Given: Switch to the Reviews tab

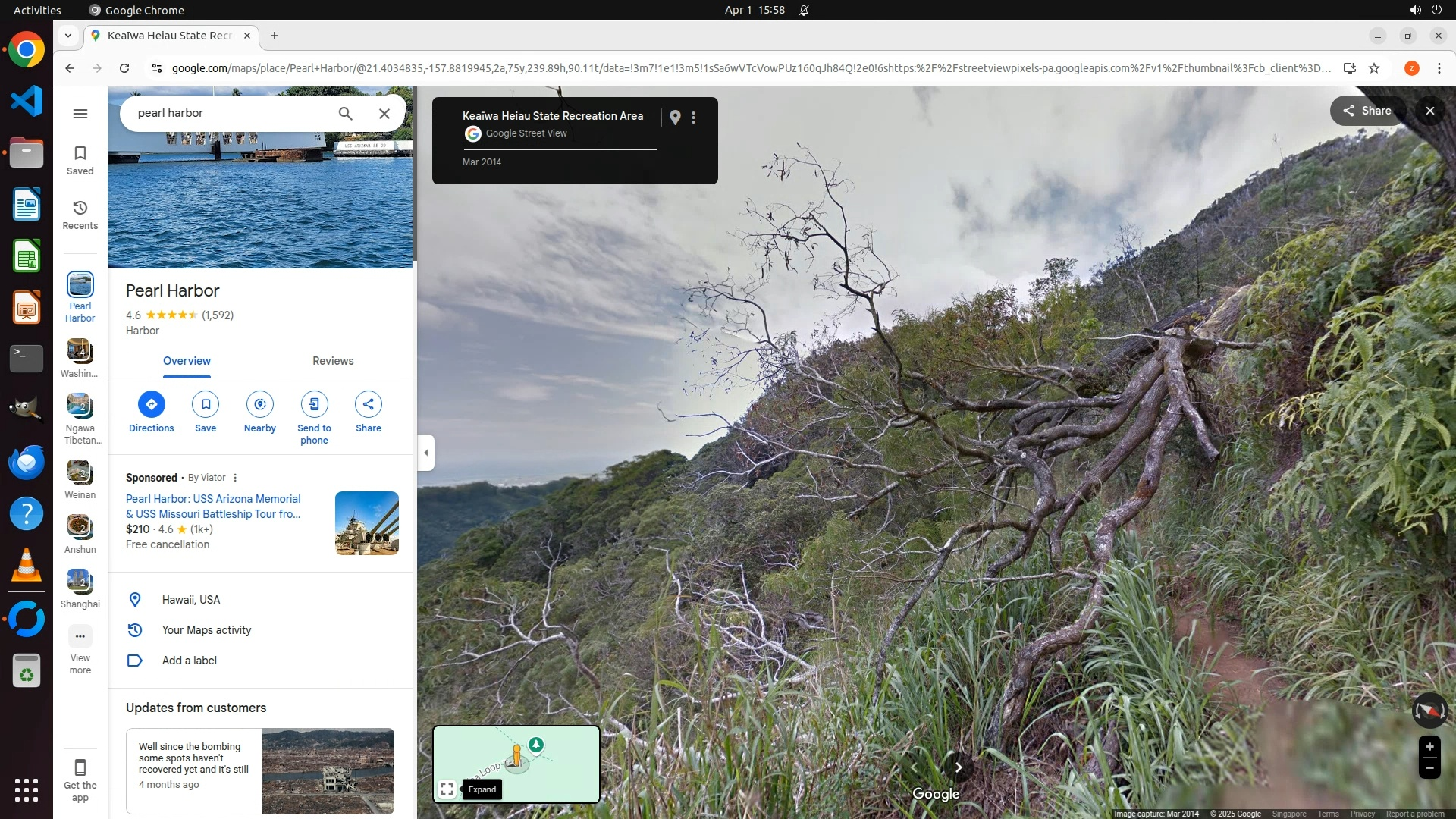Looking at the screenshot, I should (333, 361).
